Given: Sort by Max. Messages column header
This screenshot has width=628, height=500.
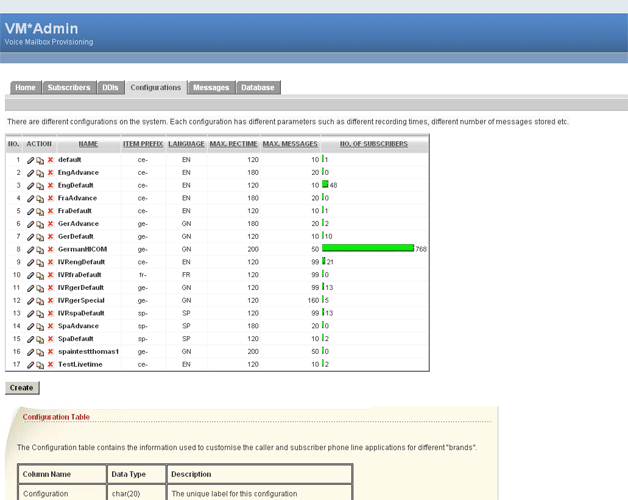Looking at the screenshot, I should (290, 145).
